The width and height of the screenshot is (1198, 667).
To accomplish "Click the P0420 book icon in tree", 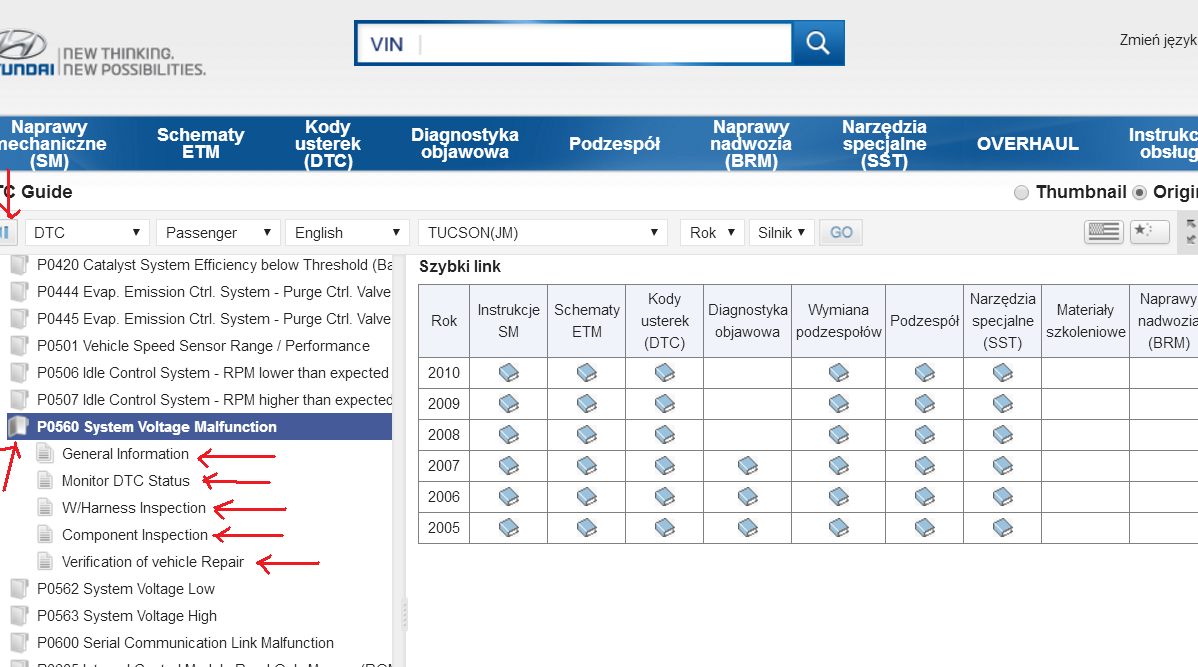I will point(19,265).
